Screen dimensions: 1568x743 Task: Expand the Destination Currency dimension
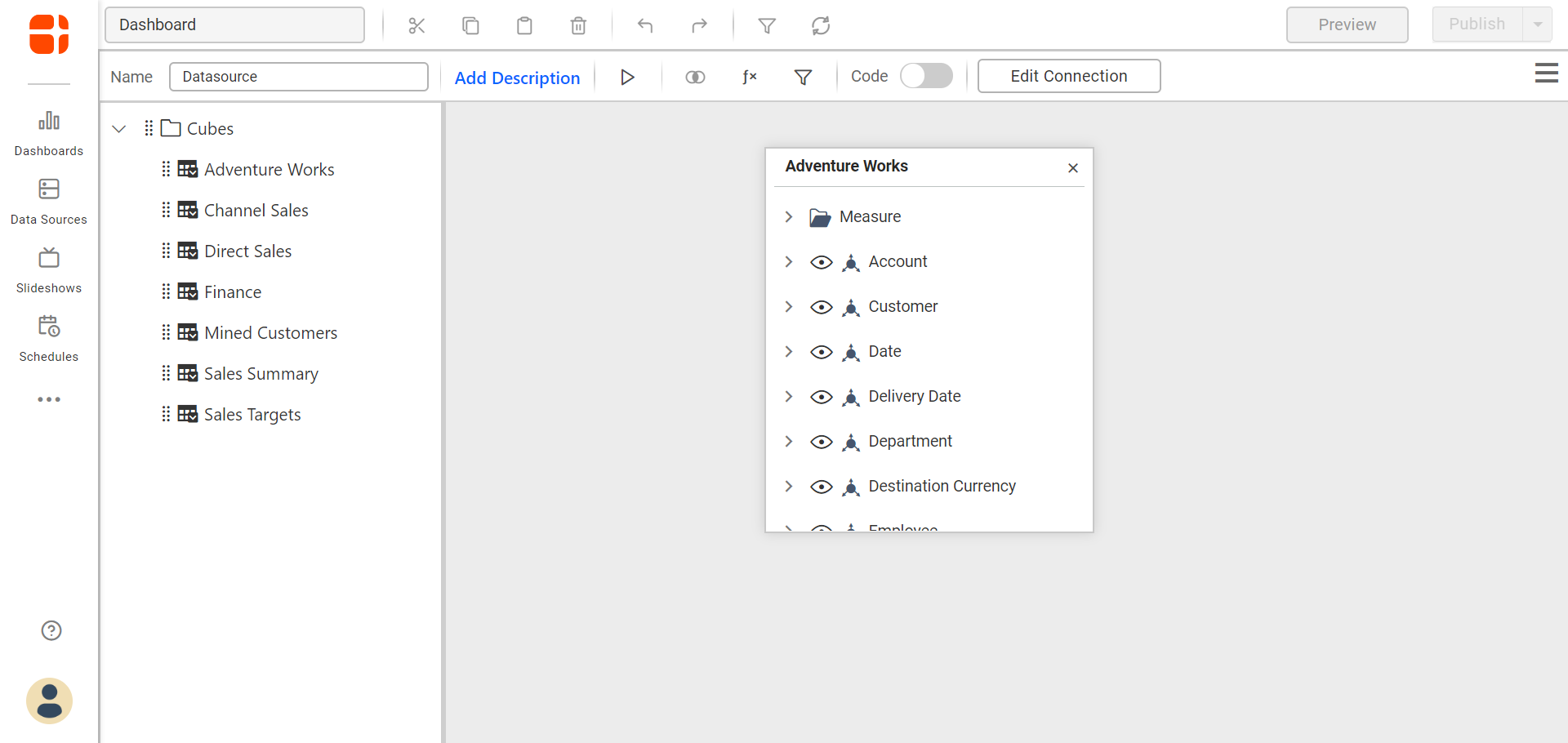click(x=789, y=486)
